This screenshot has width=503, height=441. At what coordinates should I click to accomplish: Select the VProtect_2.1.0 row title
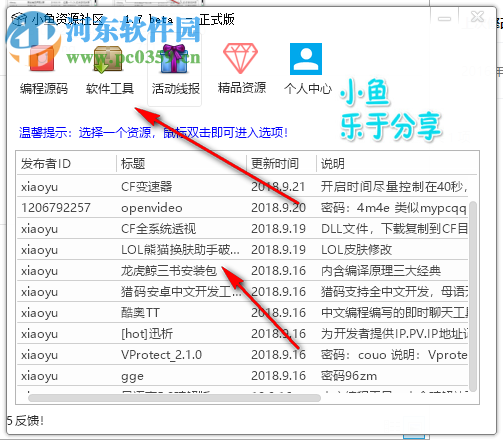(161, 355)
